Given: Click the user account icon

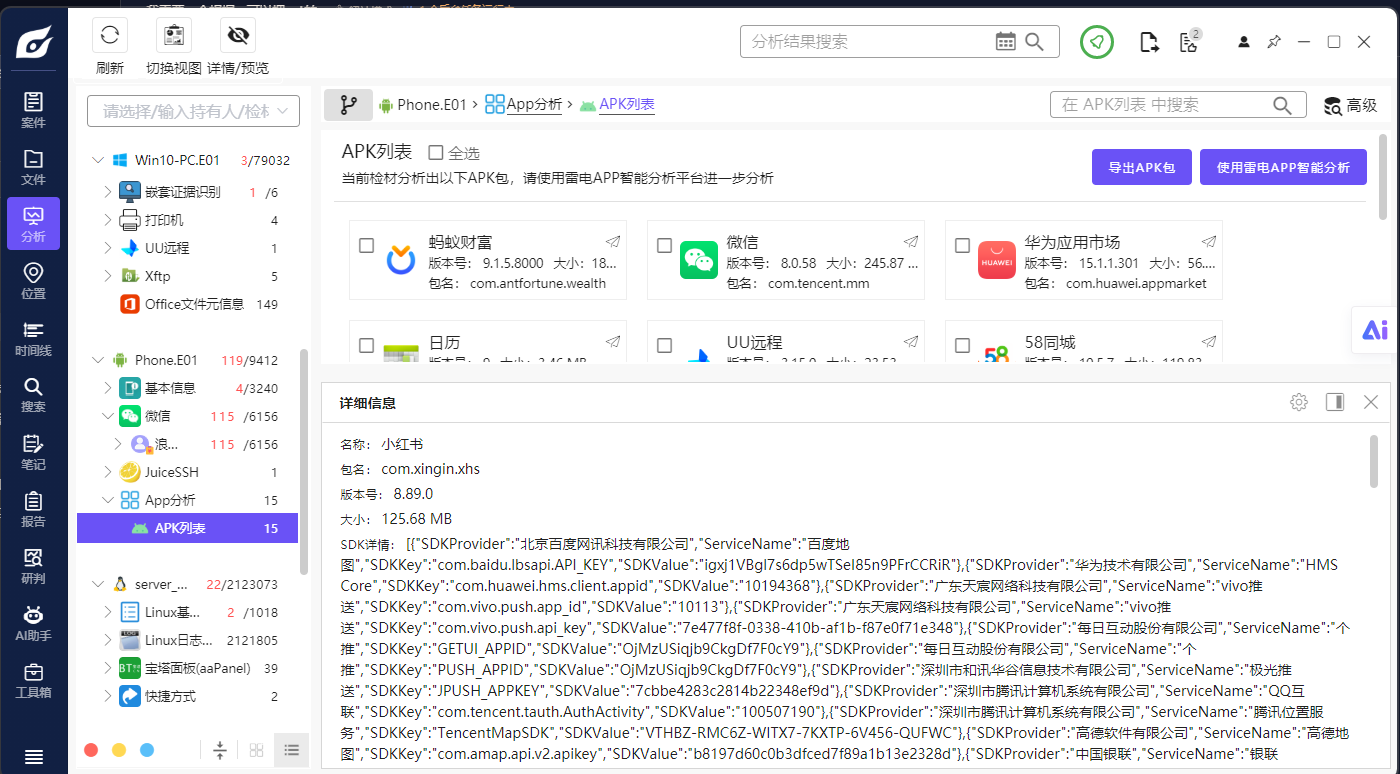Looking at the screenshot, I should pyautogui.click(x=1243, y=42).
